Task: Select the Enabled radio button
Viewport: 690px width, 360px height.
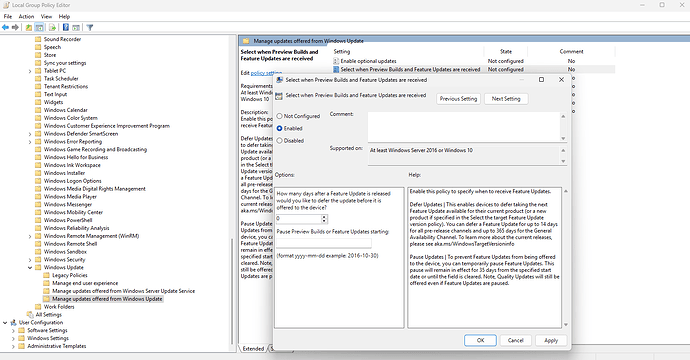Action: (x=279, y=129)
